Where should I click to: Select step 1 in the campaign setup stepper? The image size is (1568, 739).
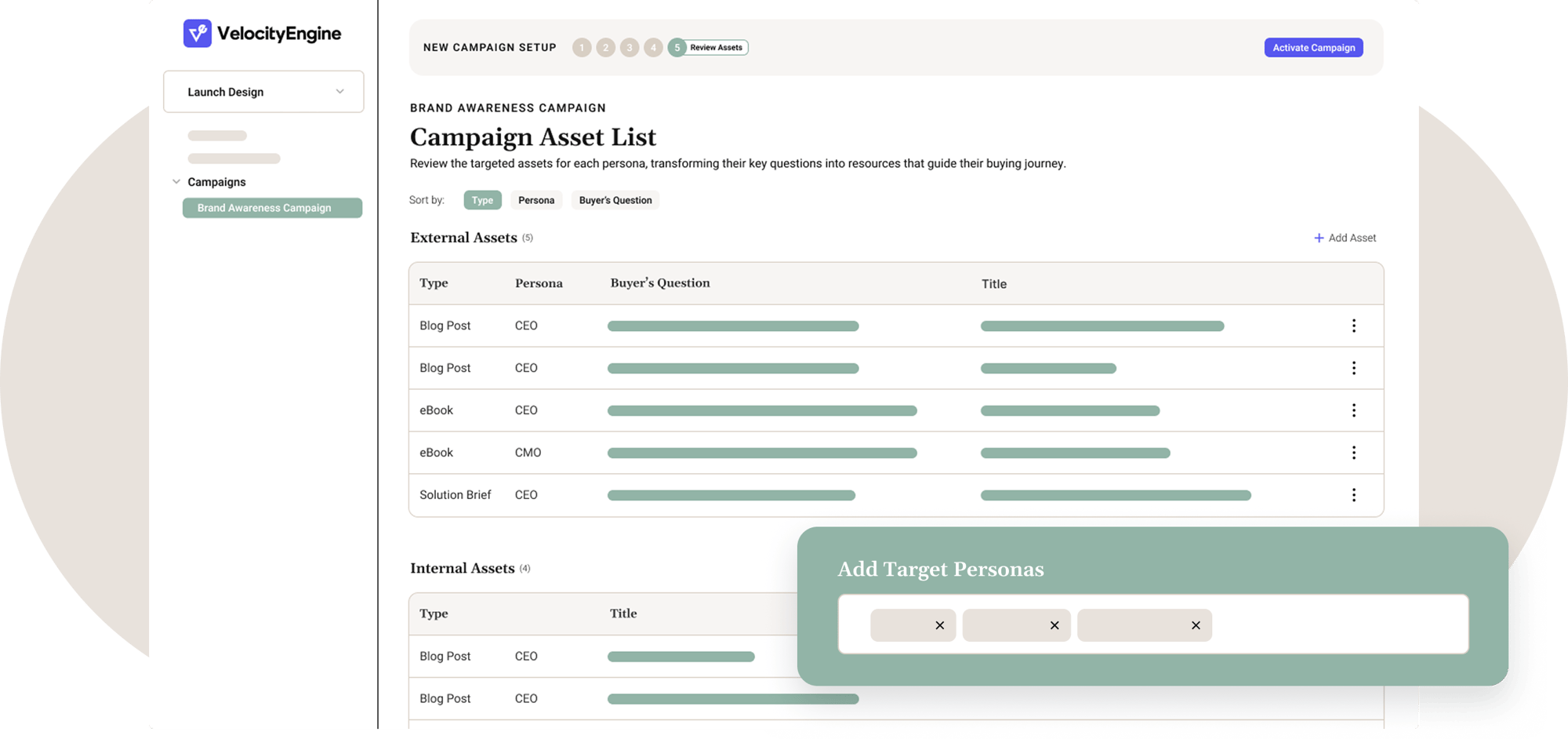pyautogui.click(x=582, y=47)
